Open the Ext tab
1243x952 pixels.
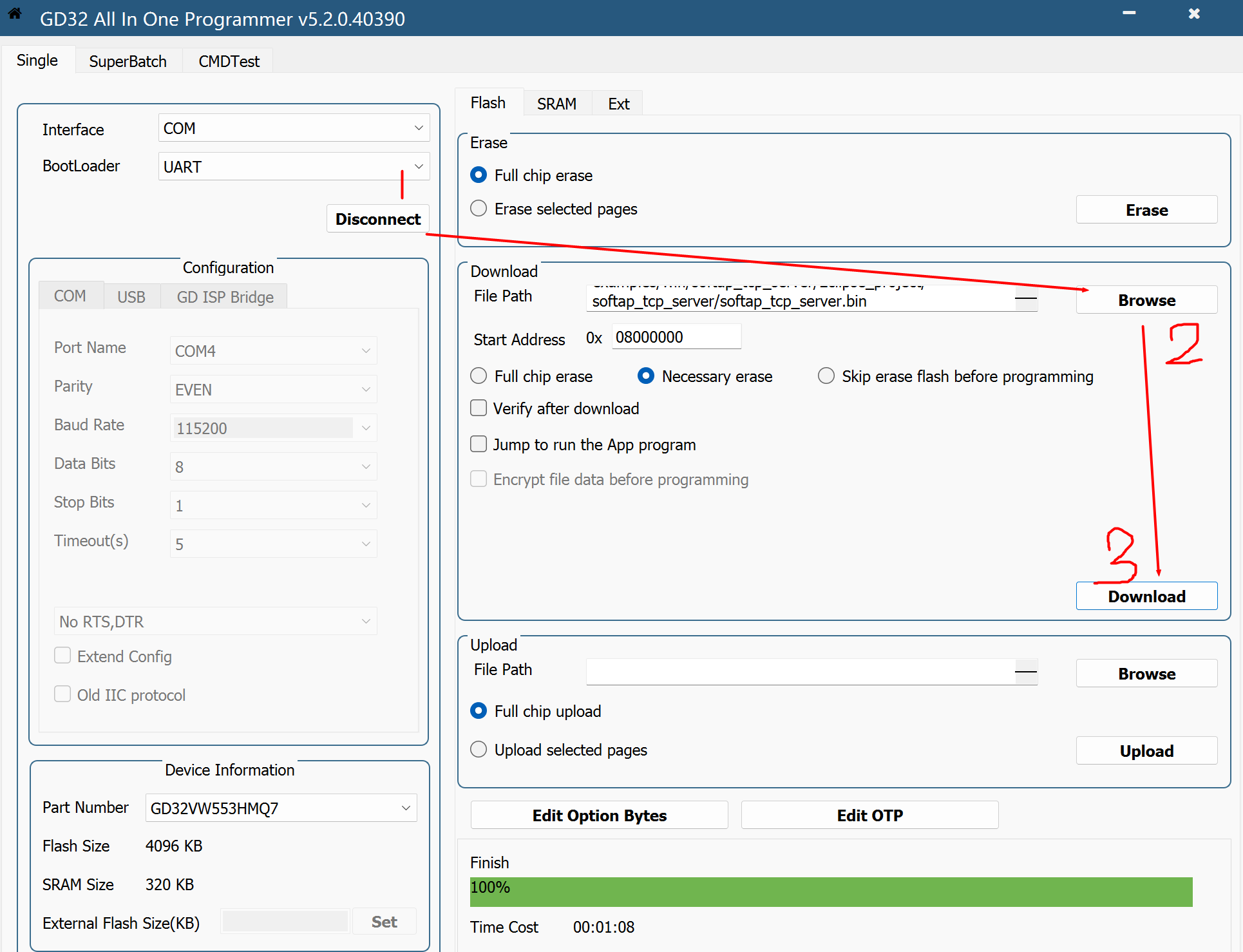coord(619,104)
